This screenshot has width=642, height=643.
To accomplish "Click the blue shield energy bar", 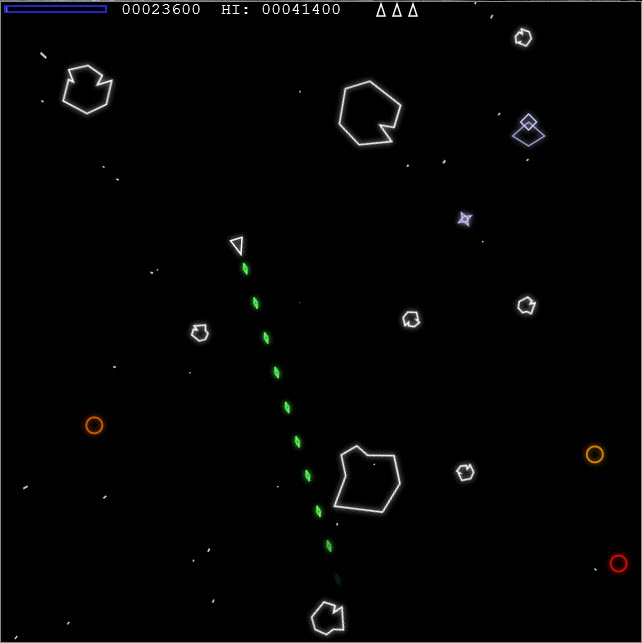I will 56,9.
